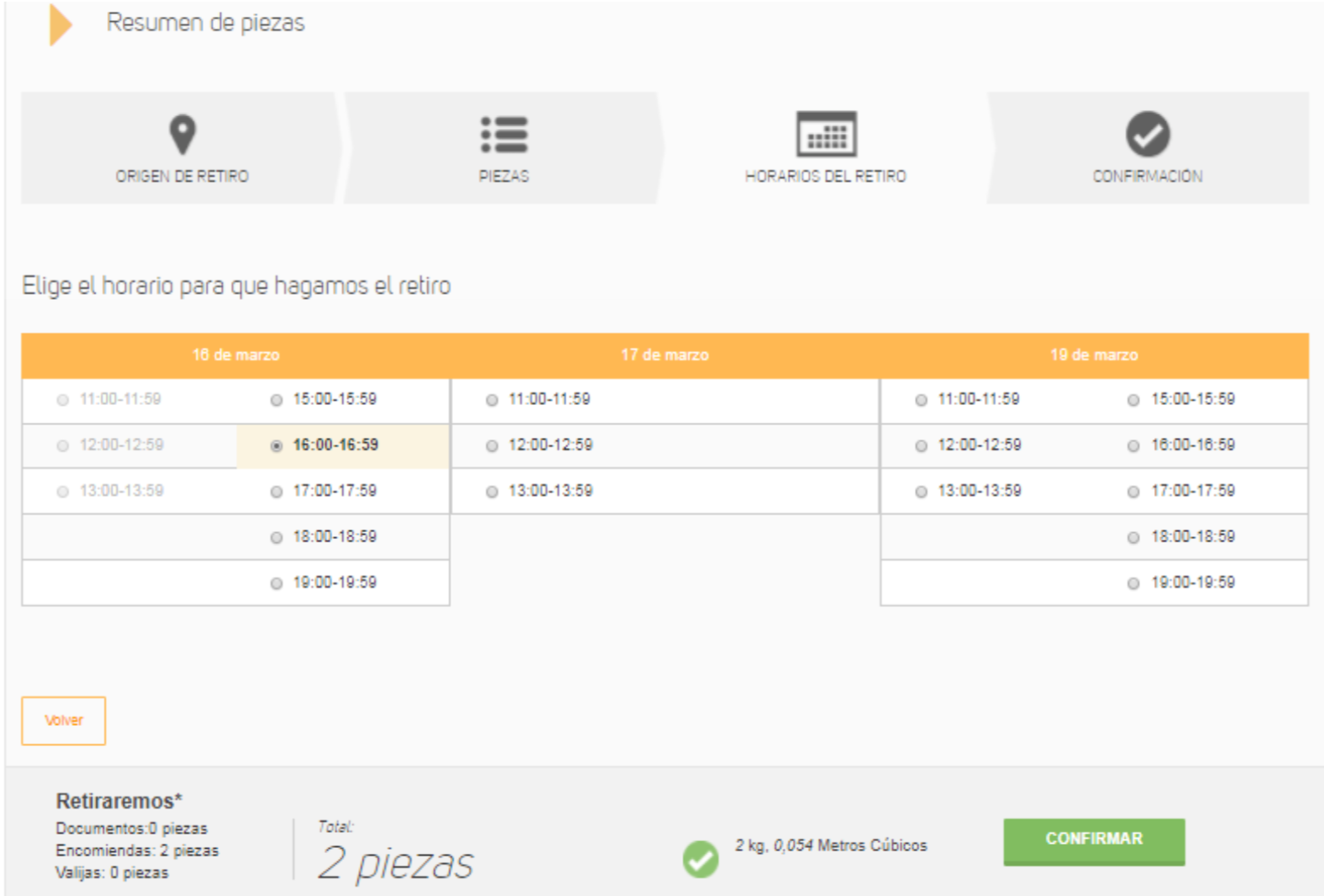Select 18:00-18:59 in the left date column

point(276,538)
